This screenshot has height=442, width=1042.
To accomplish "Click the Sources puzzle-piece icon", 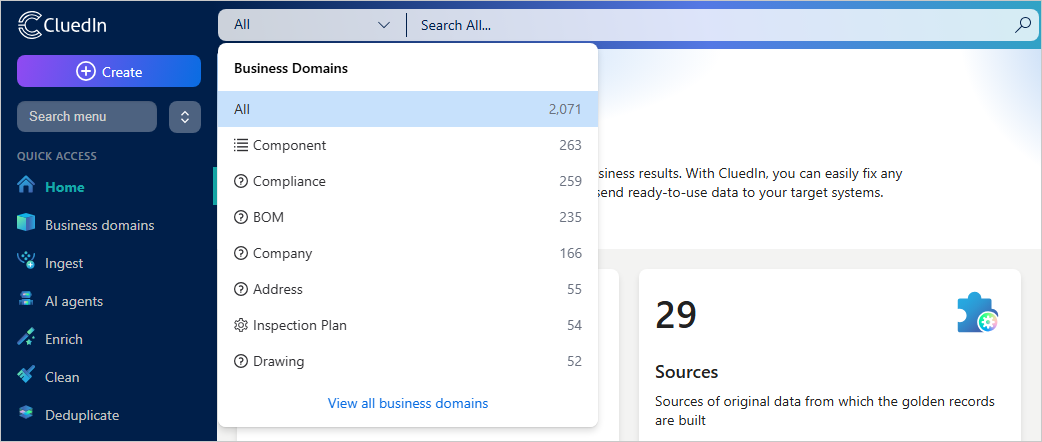I will pyautogui.click(x=978, y=312).
